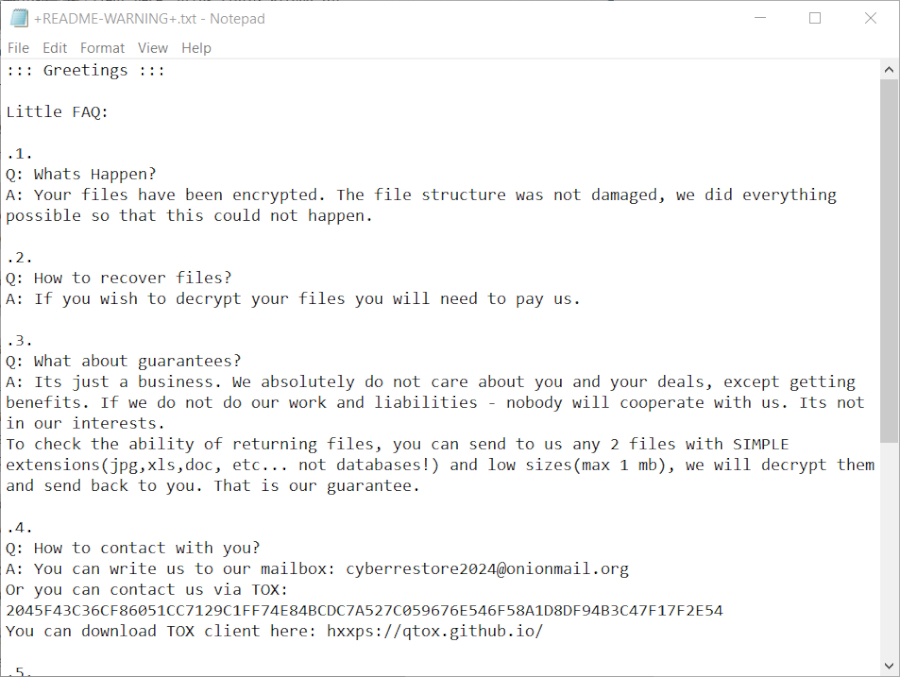This screenshot has width=900, height=677.
Task: Close the Notepad window
Action: 869,18
